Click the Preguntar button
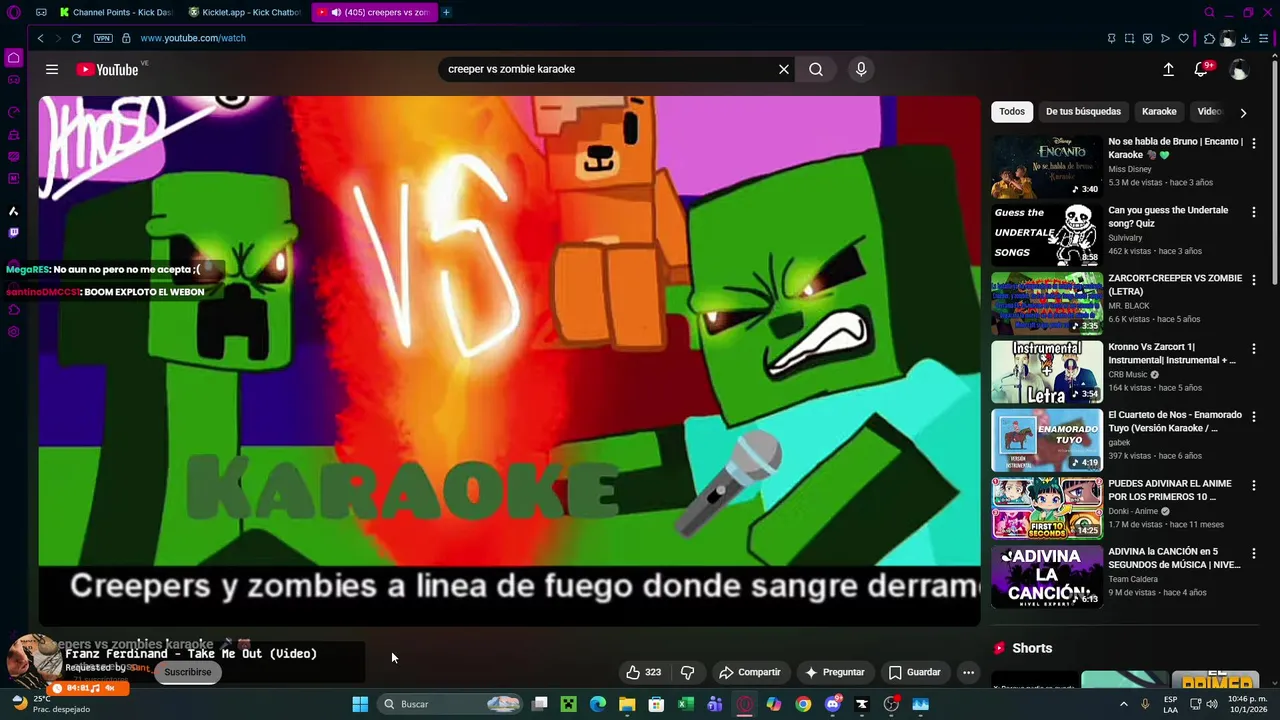This screenshot has width=1280, height=720. point(834,672)
